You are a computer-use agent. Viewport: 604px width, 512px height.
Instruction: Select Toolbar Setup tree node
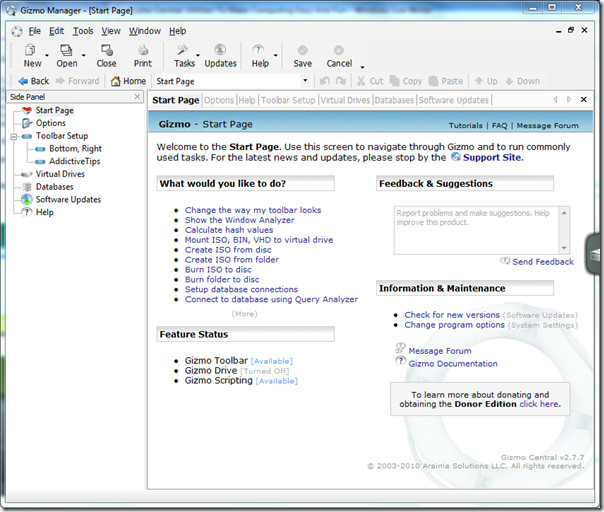(62, 136)
